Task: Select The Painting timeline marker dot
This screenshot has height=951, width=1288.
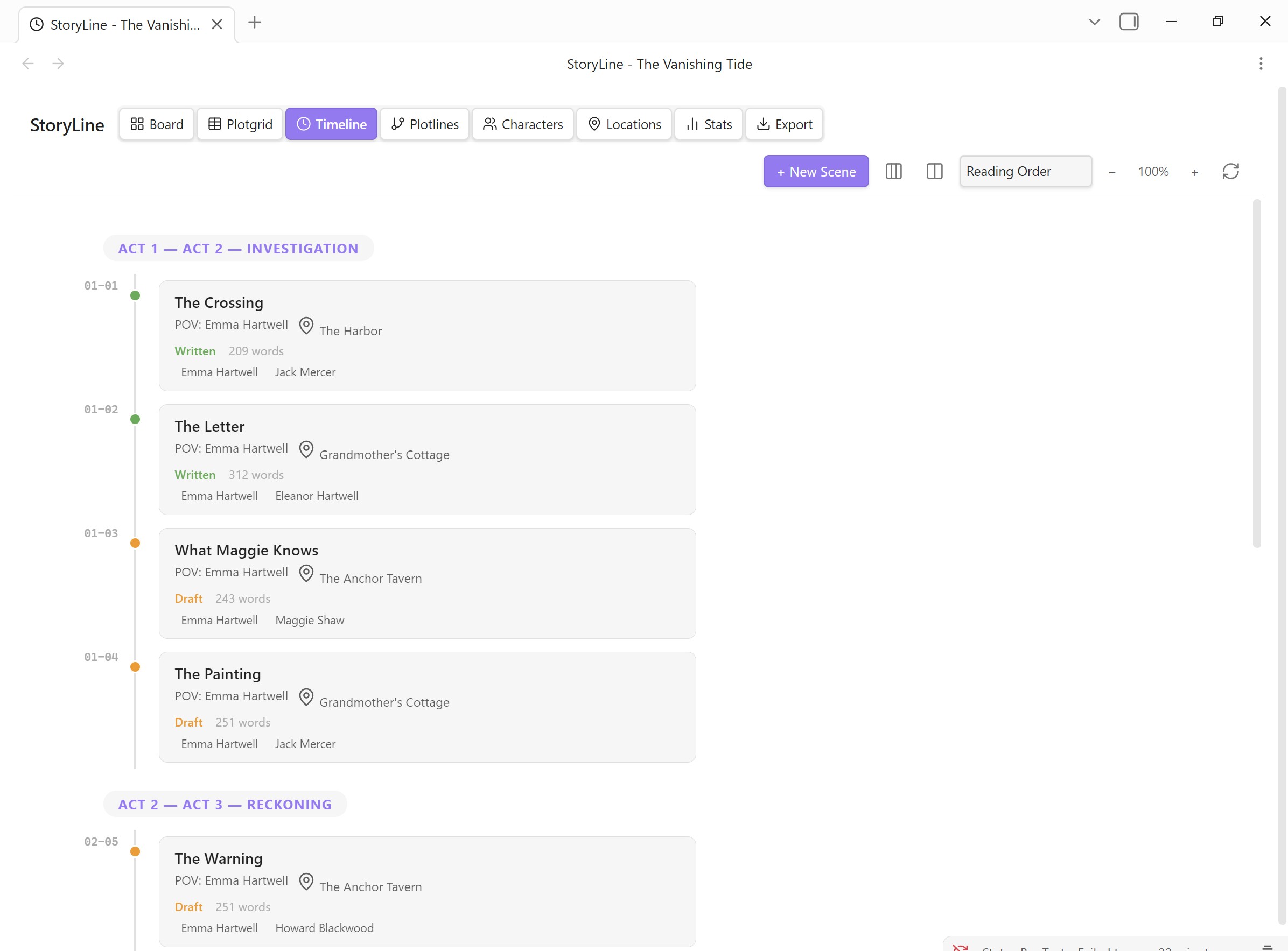Action: pyautogui.click(x=135, y=667)
